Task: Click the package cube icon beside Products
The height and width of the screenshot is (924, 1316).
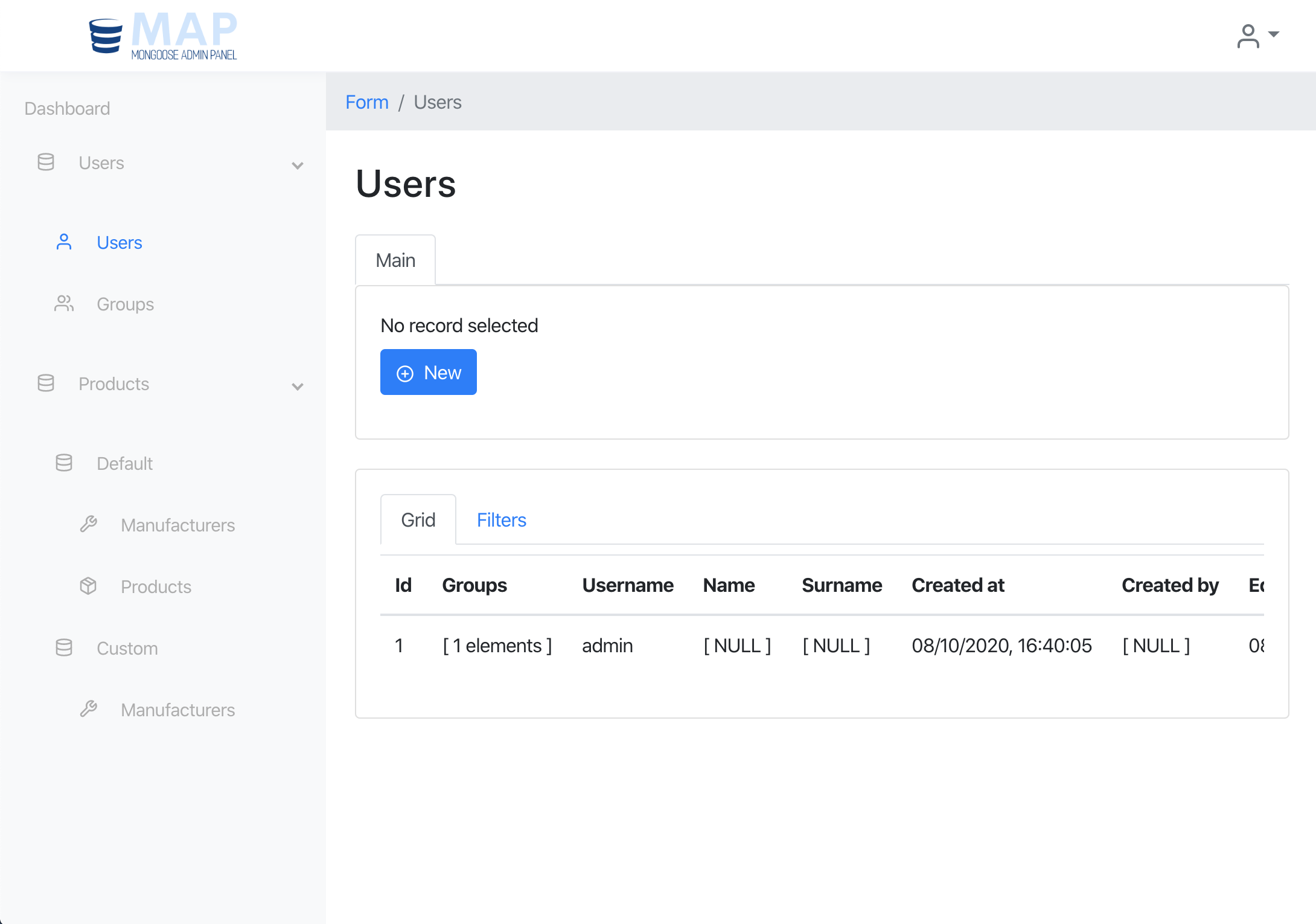Action: pyautogui.click(x=88, y=586)
